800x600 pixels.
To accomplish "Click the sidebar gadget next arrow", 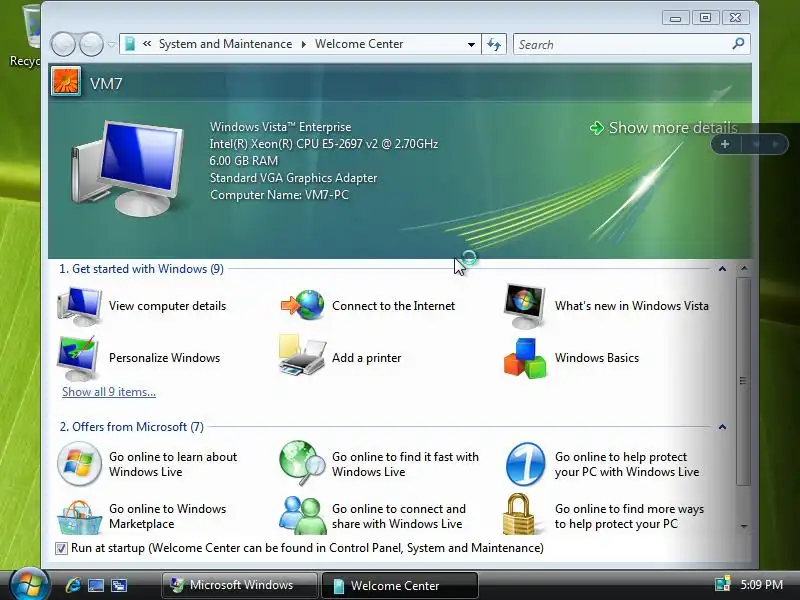I will 776,144.
